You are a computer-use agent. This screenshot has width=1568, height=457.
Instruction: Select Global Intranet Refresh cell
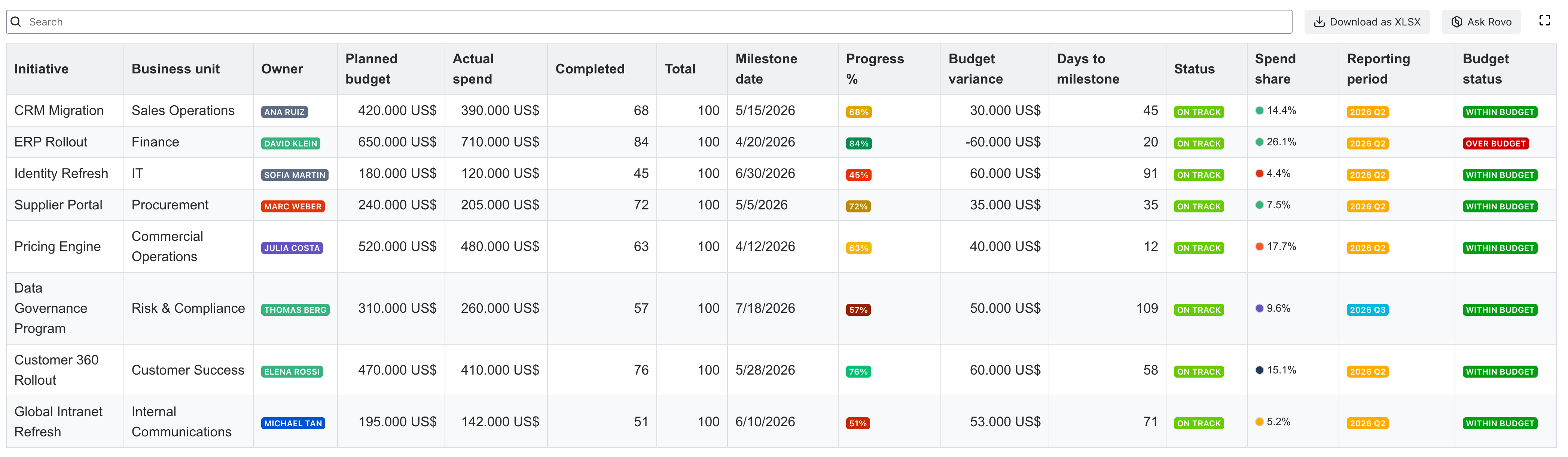[65, 422]
